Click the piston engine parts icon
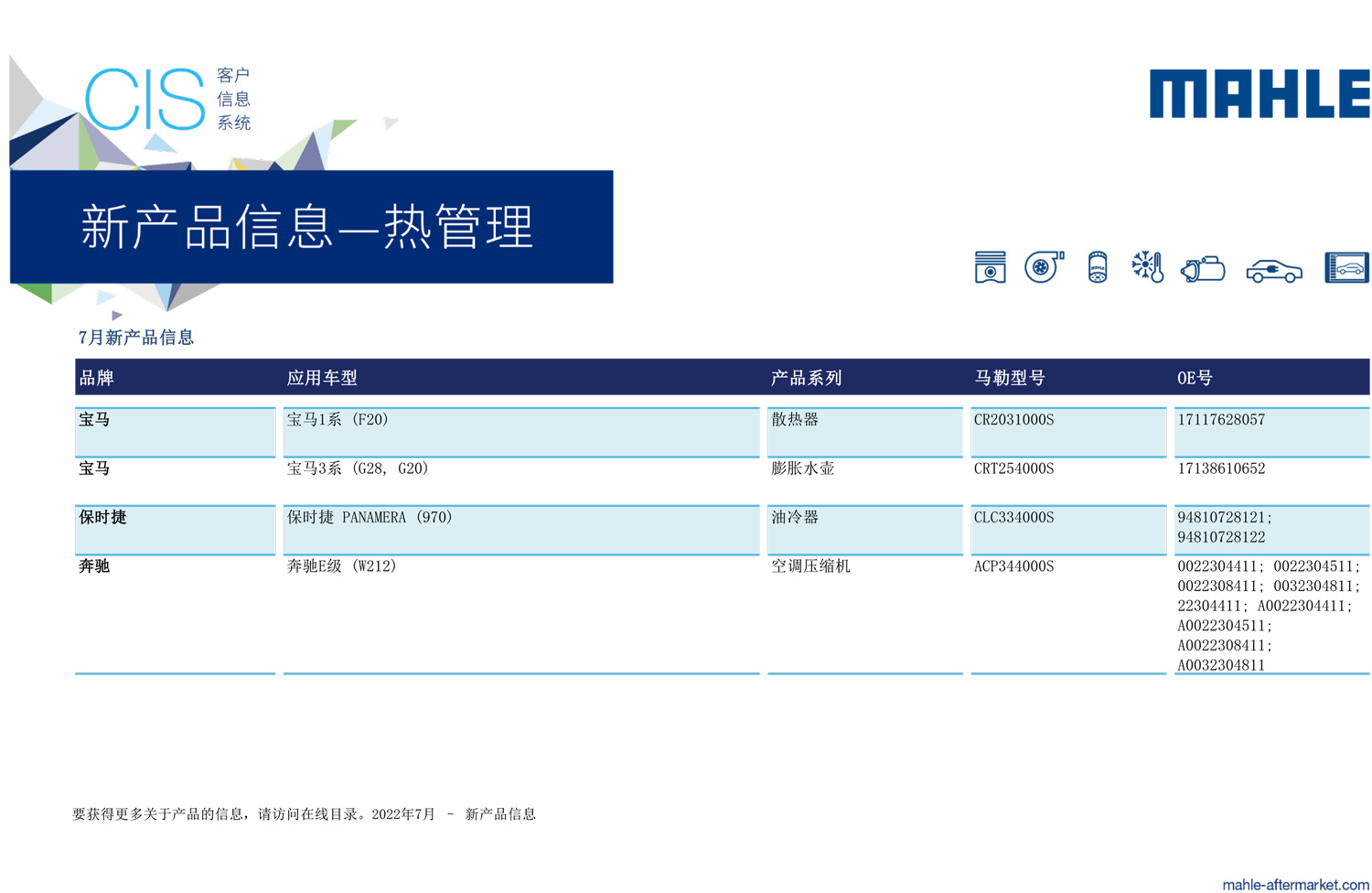1372x893 pixels. click(990, 267)
